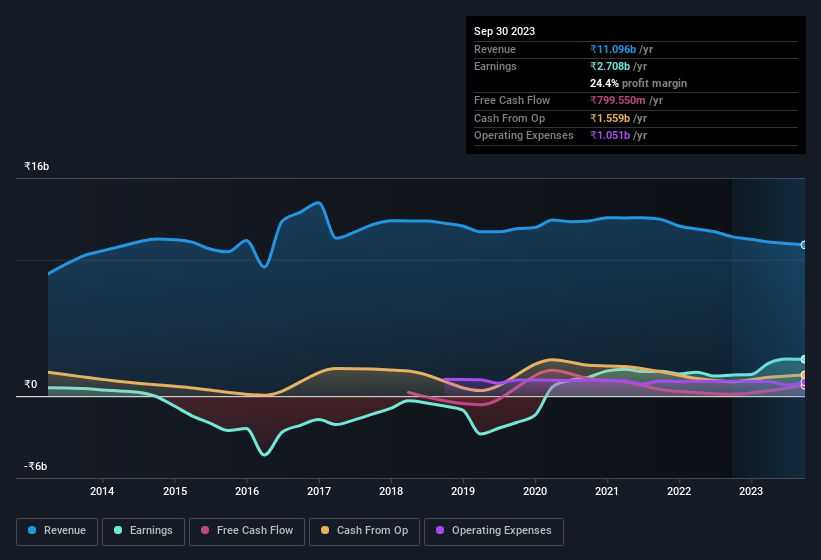821x560 pixels.
Task: Click the ₹11.096b revenue value in tooltip
Action: 613,49
